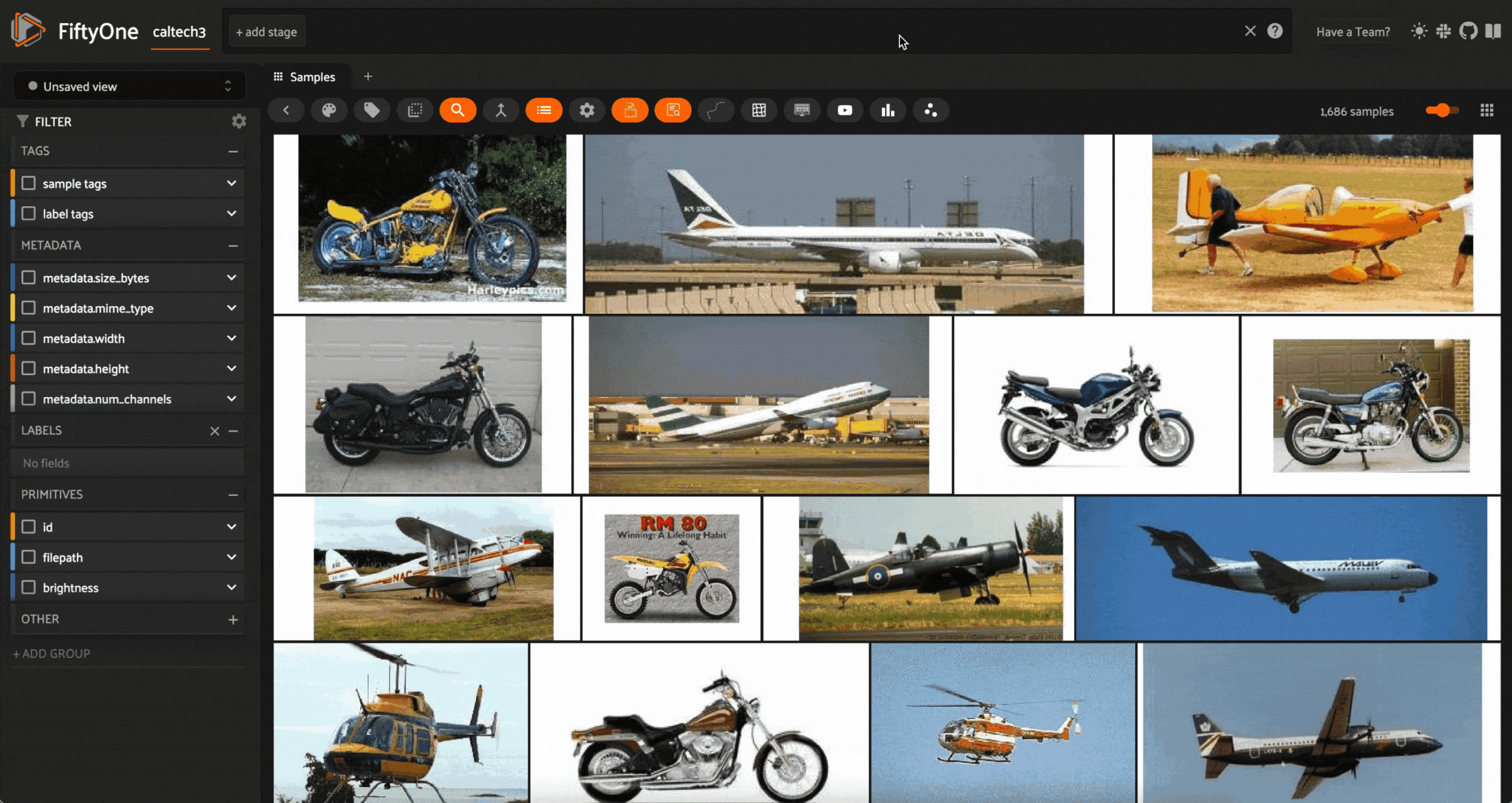Open the tag samples icon
This screenshot has width=1512, height=803.
click(372, 110)
